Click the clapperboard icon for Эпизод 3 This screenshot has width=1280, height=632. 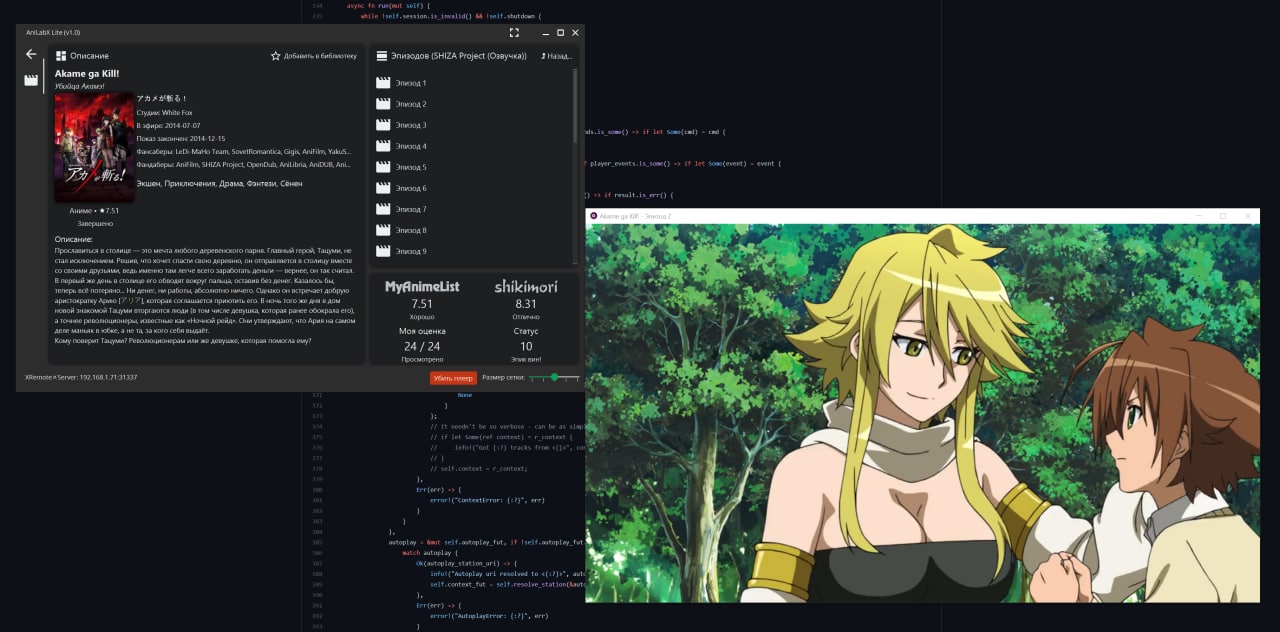pyautogui.click(x=382, y=125)
